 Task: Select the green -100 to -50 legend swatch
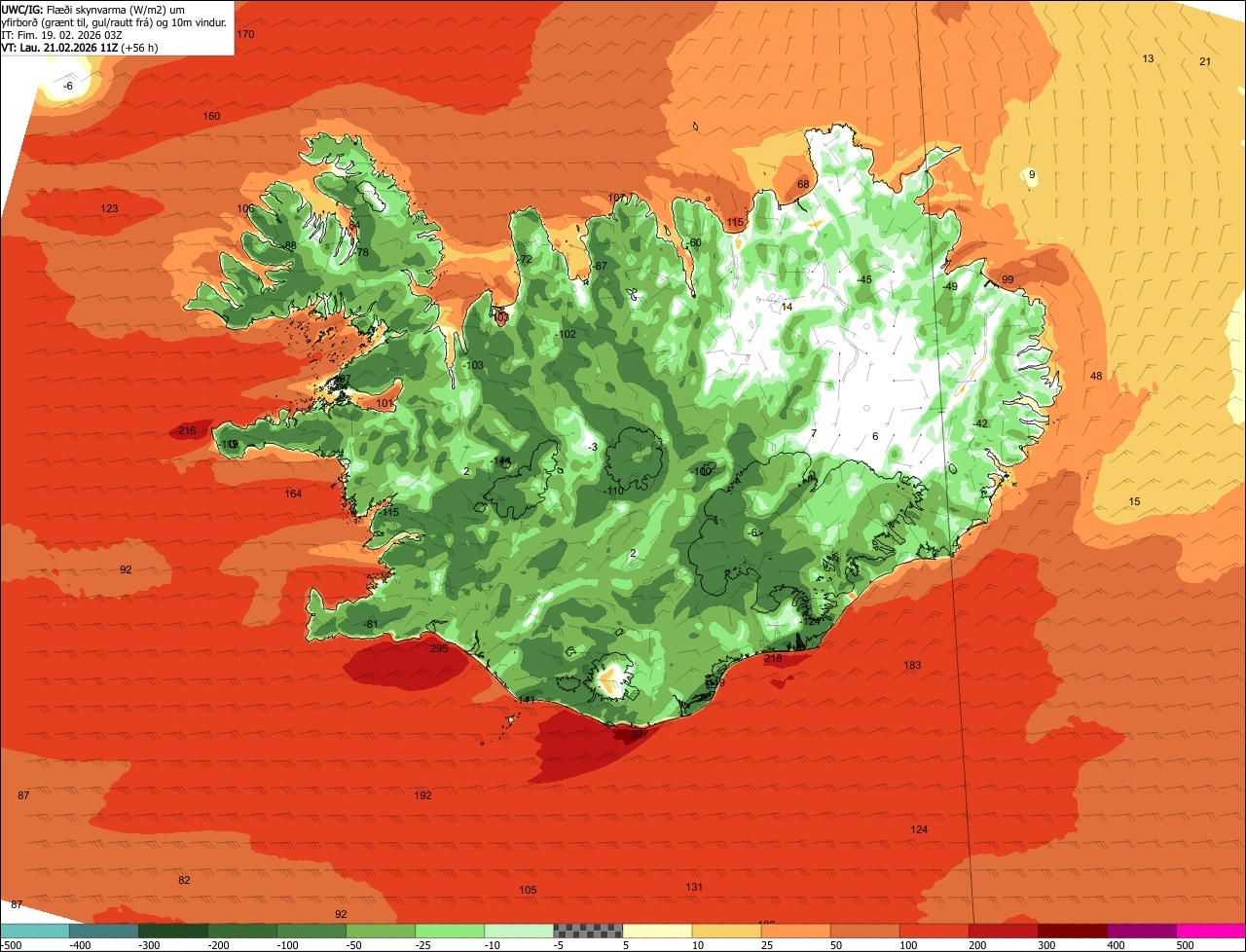pos(311,931)
